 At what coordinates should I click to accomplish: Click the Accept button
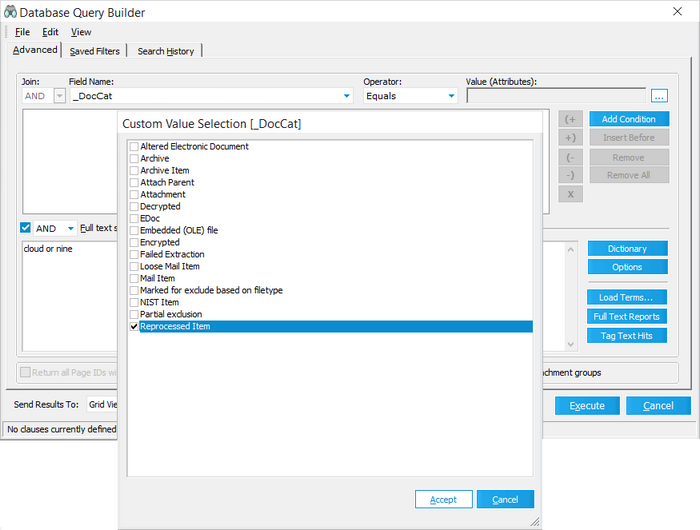[x=443, y=500]
